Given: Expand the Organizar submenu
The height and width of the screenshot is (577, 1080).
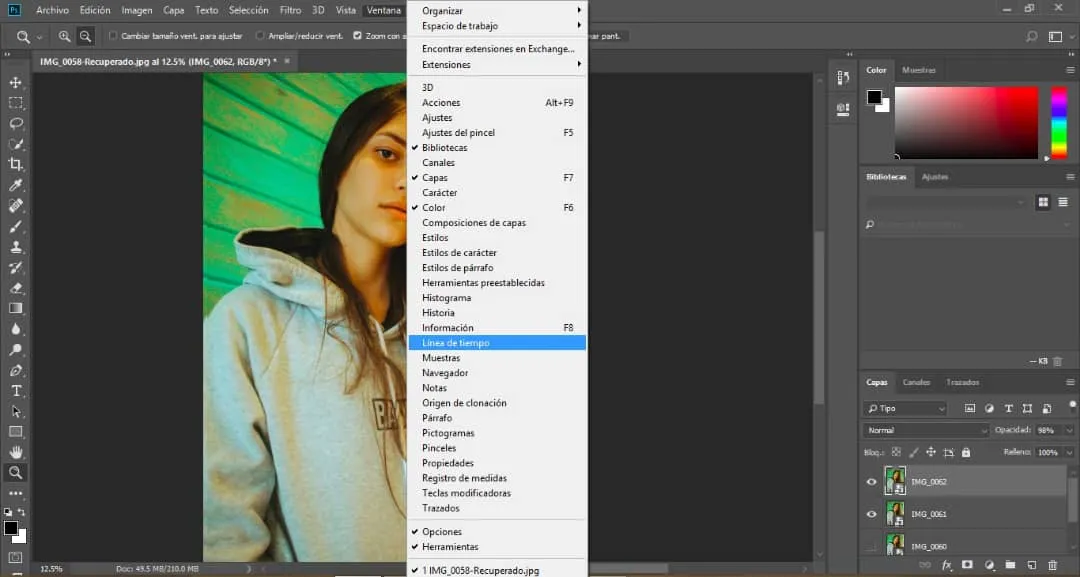Looking at the screenshot, I should click(x=497, y=11).
